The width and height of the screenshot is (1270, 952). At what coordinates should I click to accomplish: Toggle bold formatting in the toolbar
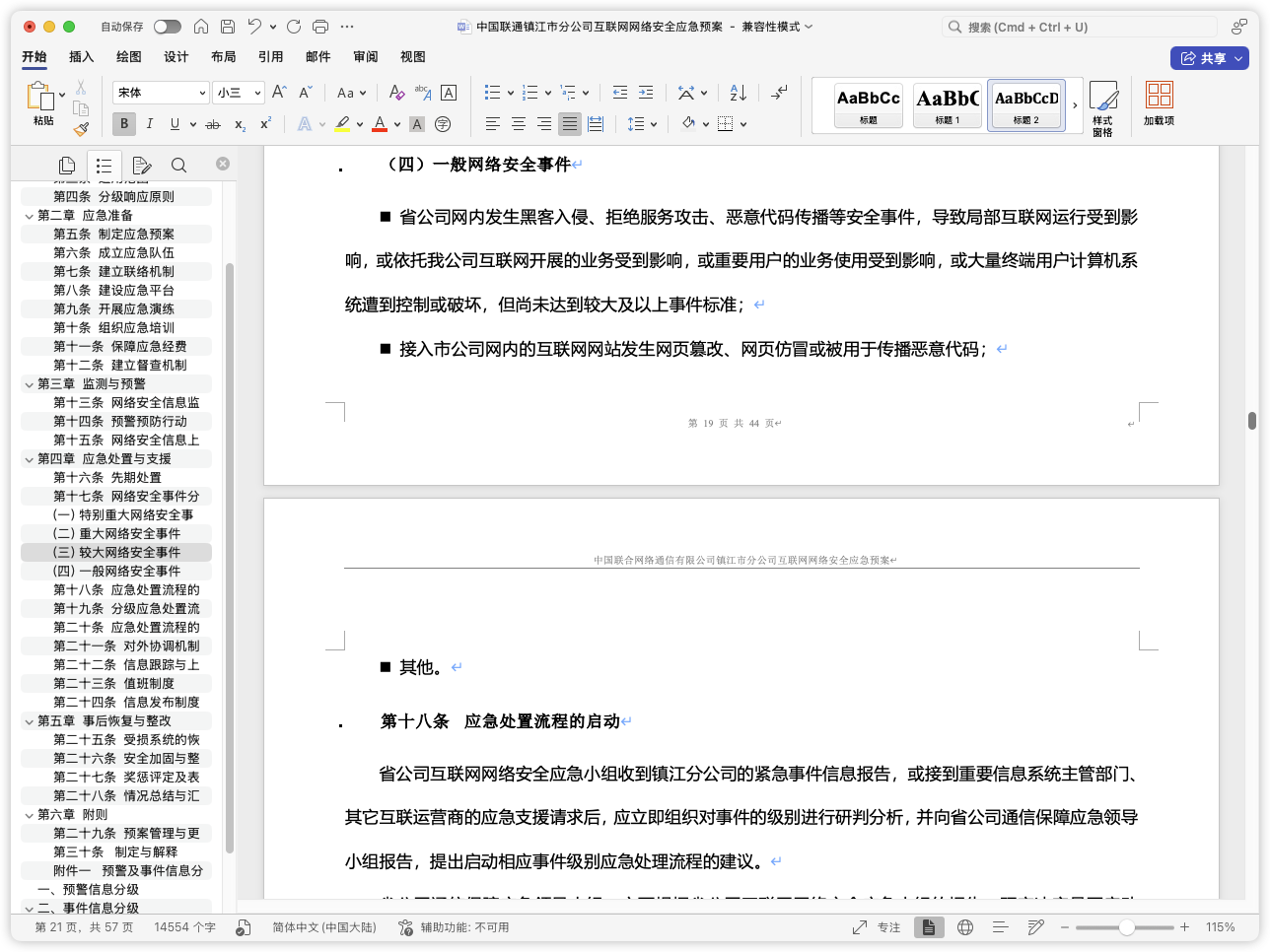122,123
